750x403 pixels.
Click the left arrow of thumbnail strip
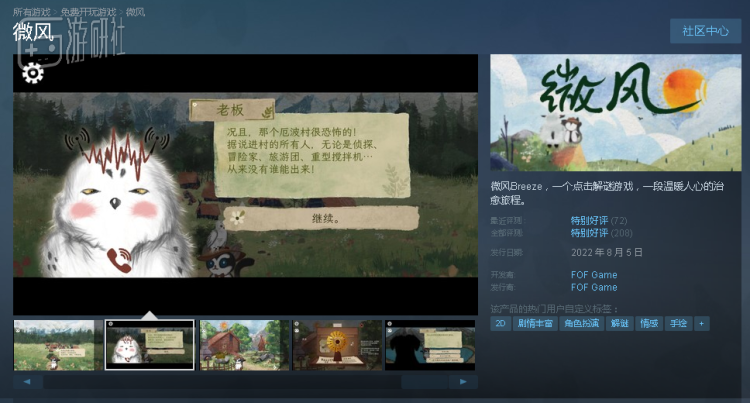click(27, 381)
